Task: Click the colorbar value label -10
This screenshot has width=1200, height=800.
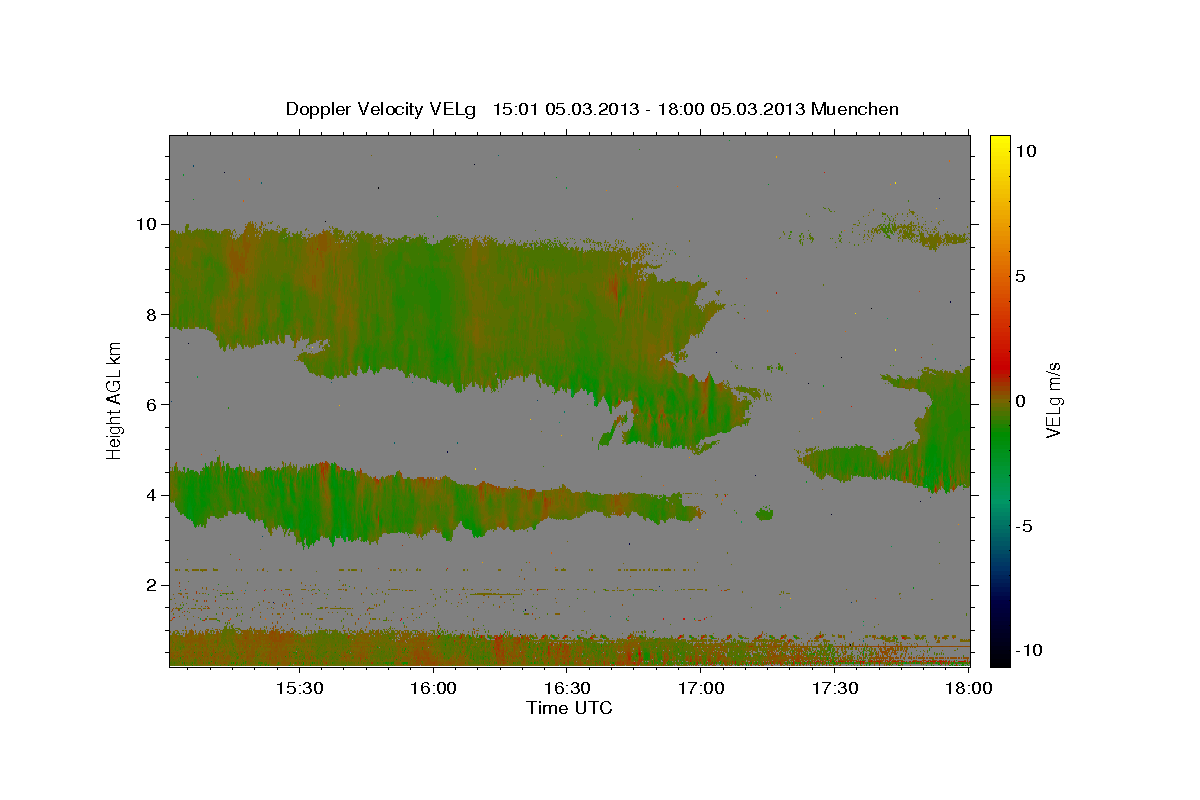Action: click(x=1027, y=650)
